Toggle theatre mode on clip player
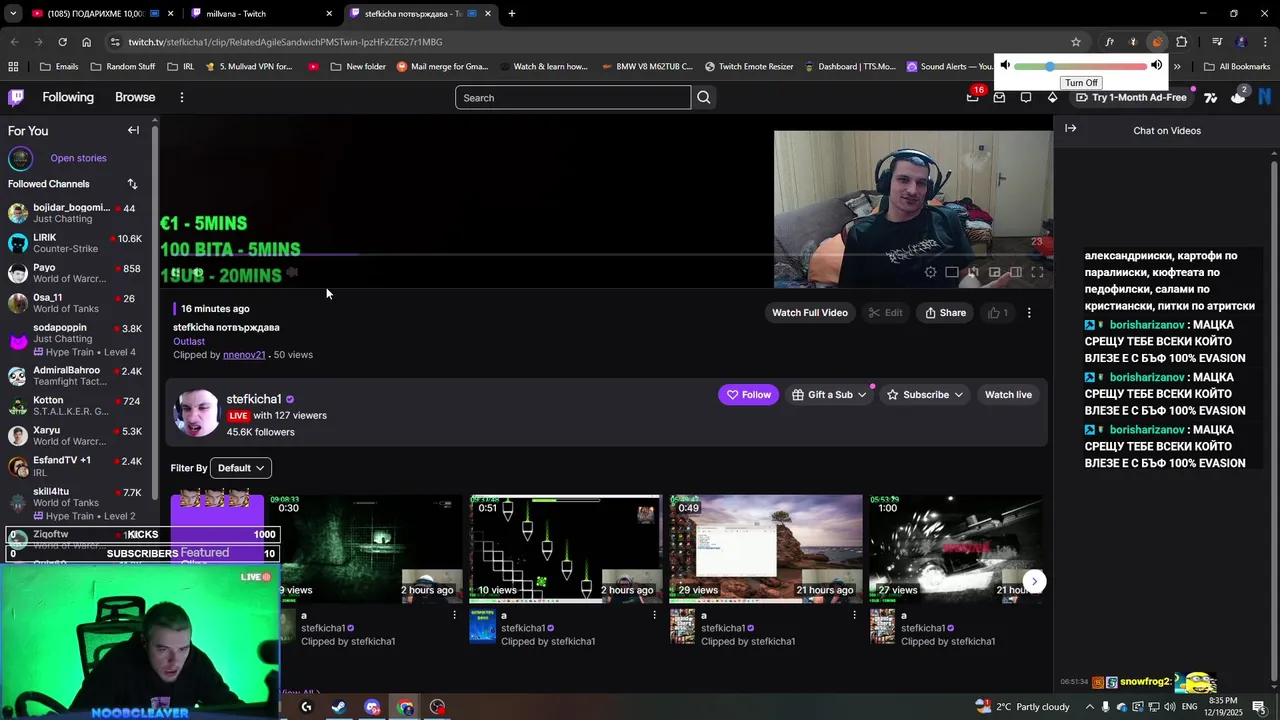 (1016, 272)
